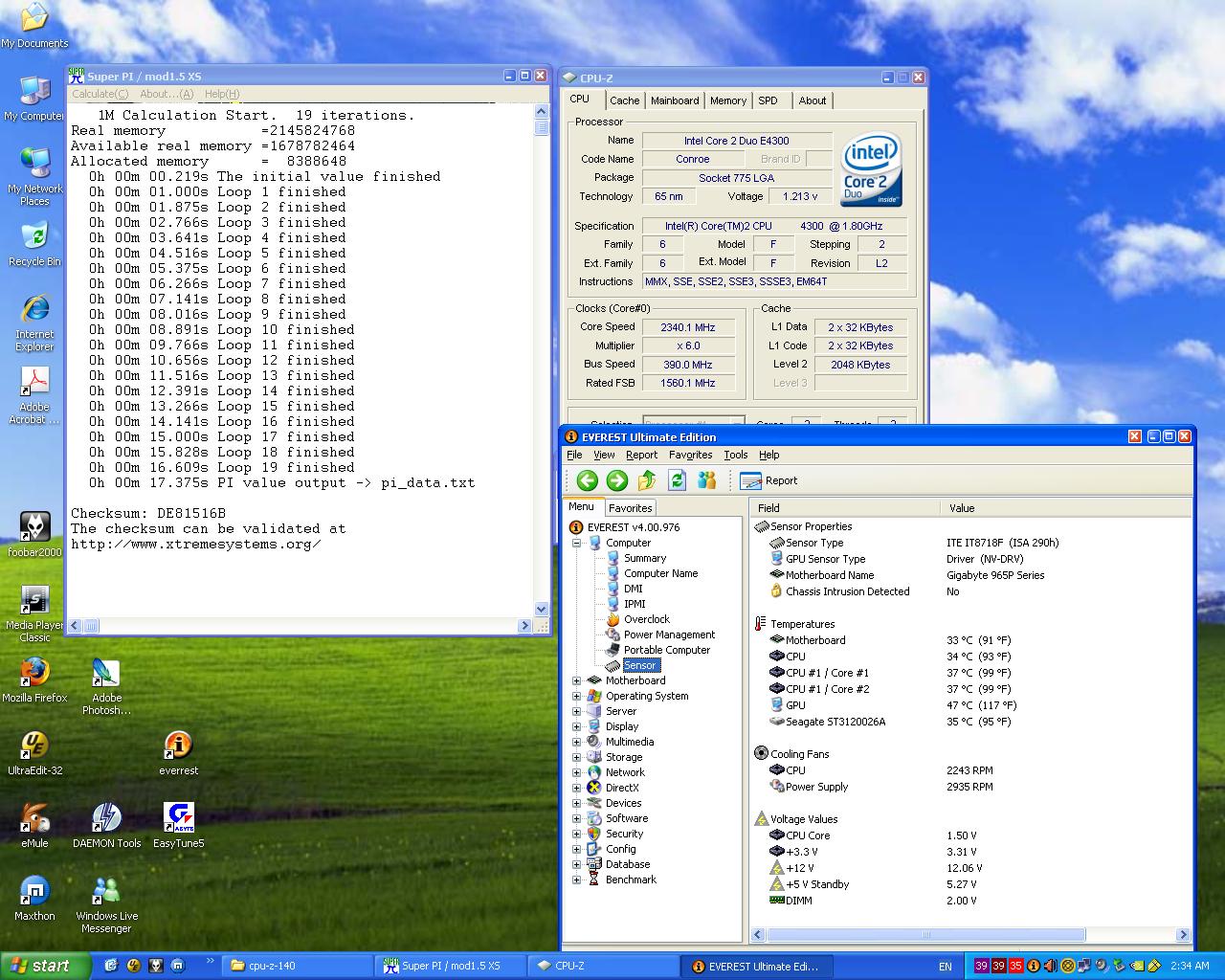
Task: Select the Adobe Acrobat desktop icon
Action: tap(34, 396)
